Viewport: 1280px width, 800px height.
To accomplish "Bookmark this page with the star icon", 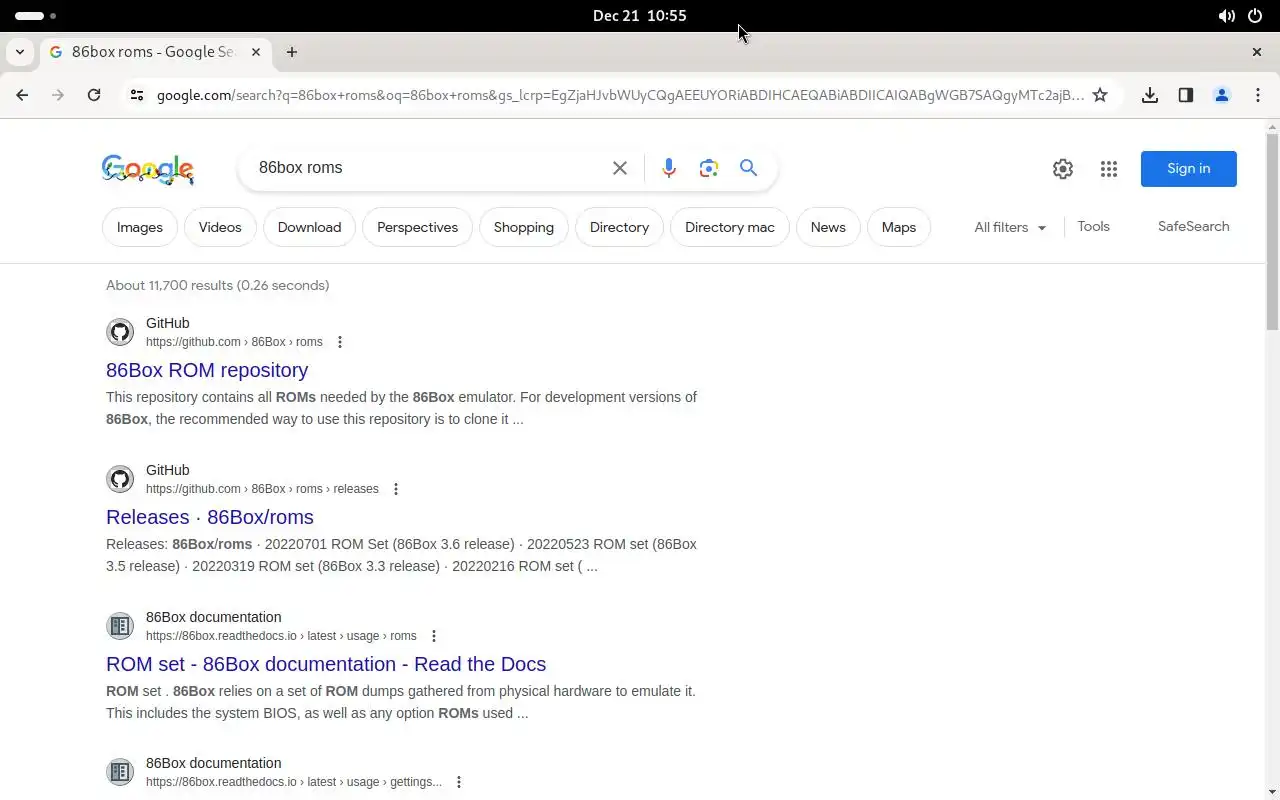I will tap(1100, 95).
